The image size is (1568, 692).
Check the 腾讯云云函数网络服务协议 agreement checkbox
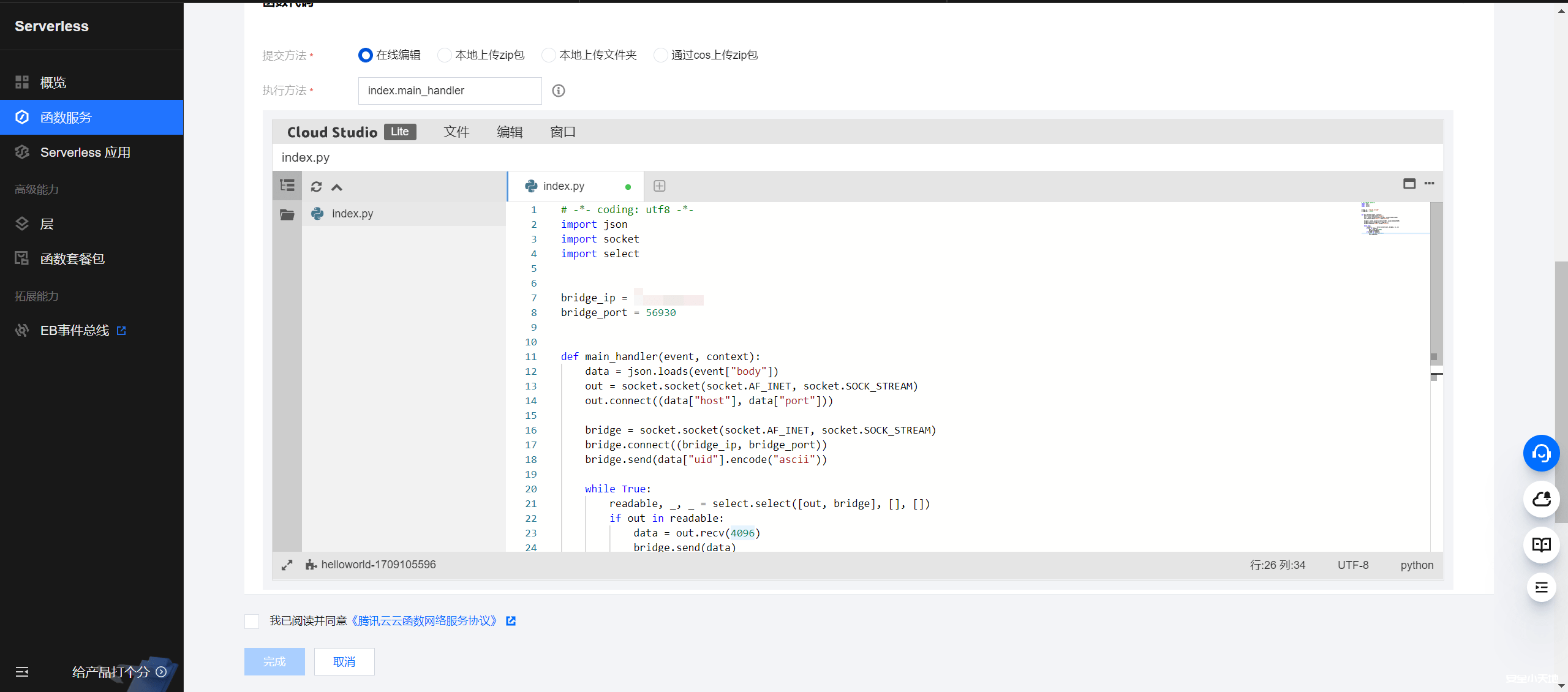(252, 622)
